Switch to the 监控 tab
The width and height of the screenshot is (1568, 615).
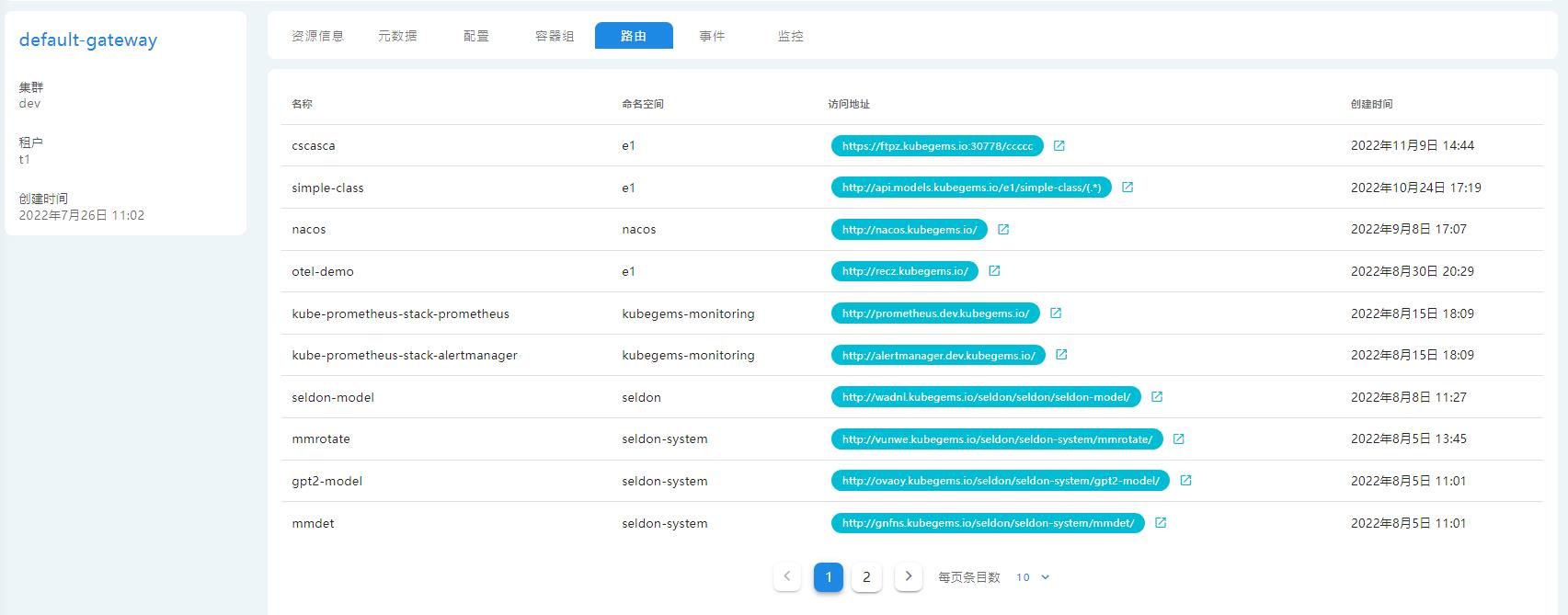[x=791, y=36]
